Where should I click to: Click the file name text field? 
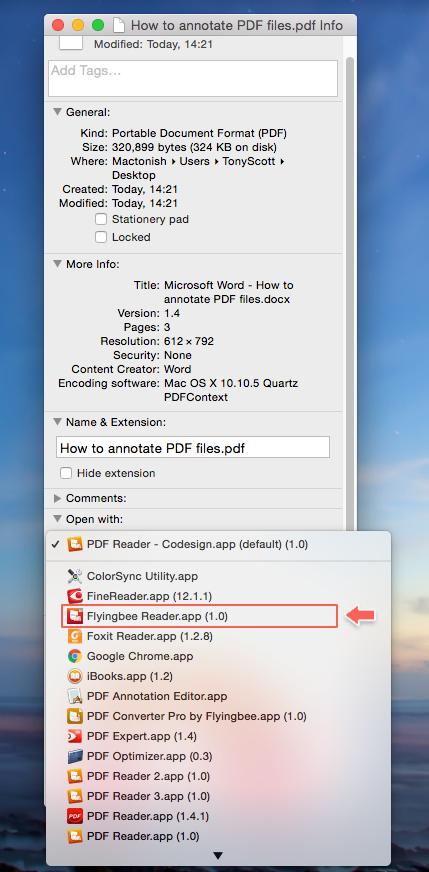click(x=193, y=448)
